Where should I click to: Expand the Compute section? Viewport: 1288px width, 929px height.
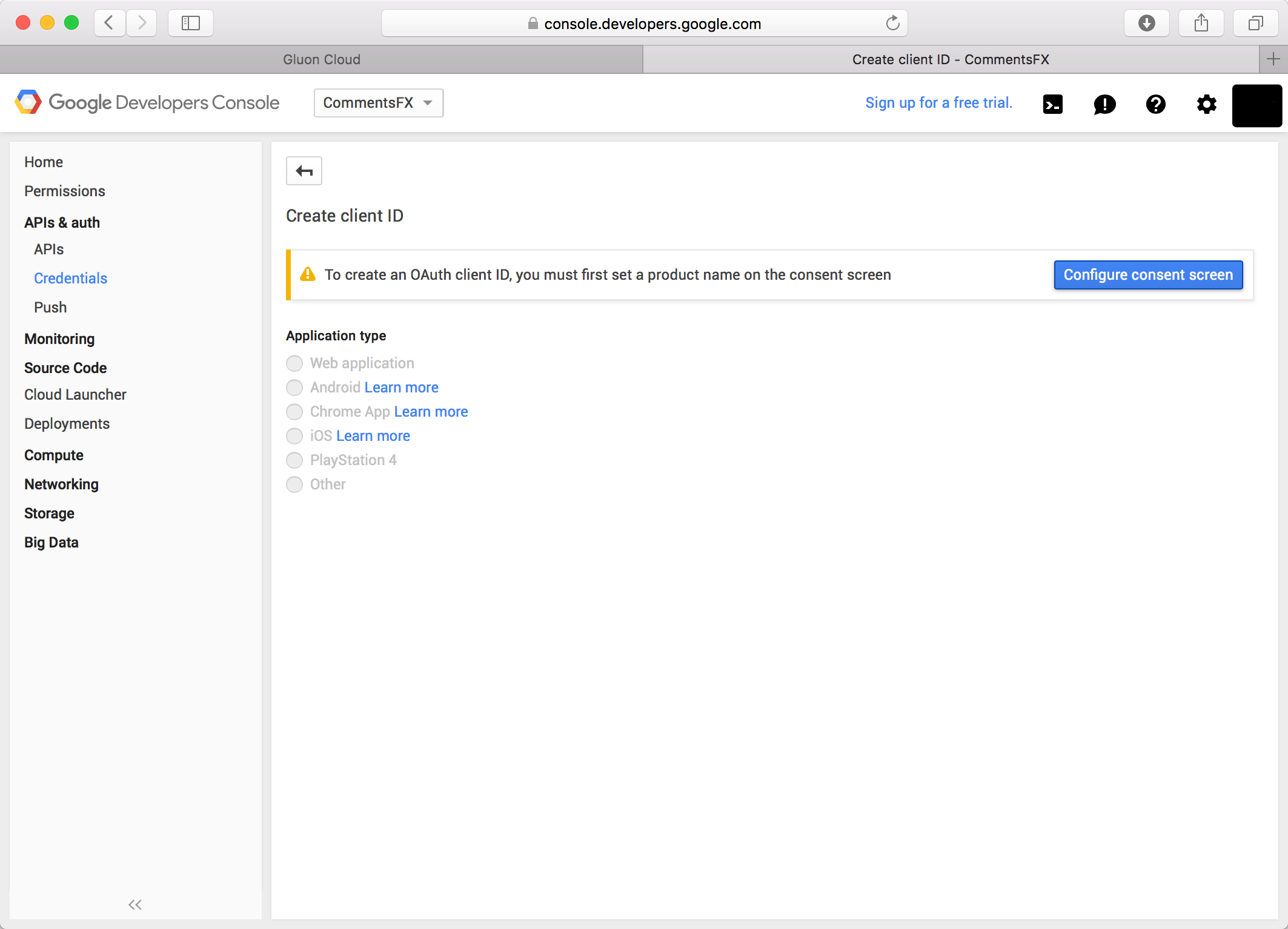click(x=54, y=455)
